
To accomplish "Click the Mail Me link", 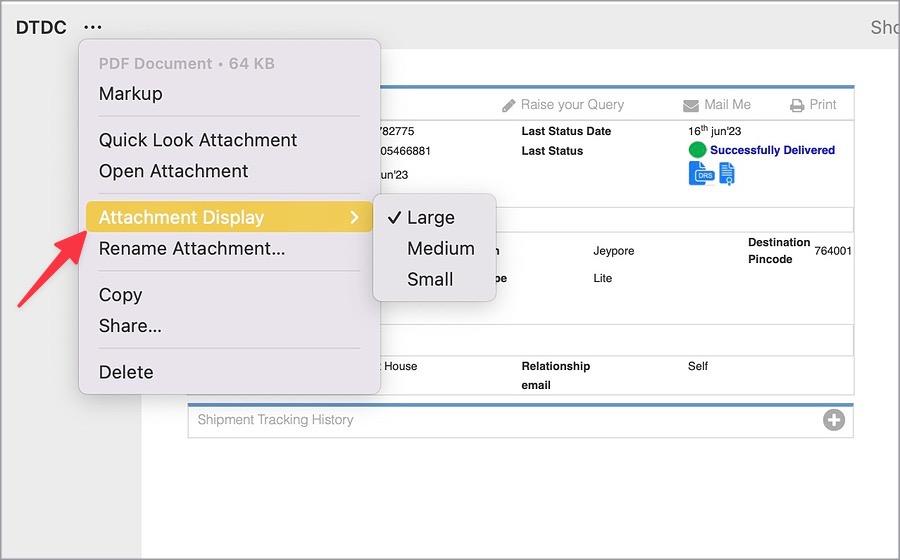I will 727,104.
